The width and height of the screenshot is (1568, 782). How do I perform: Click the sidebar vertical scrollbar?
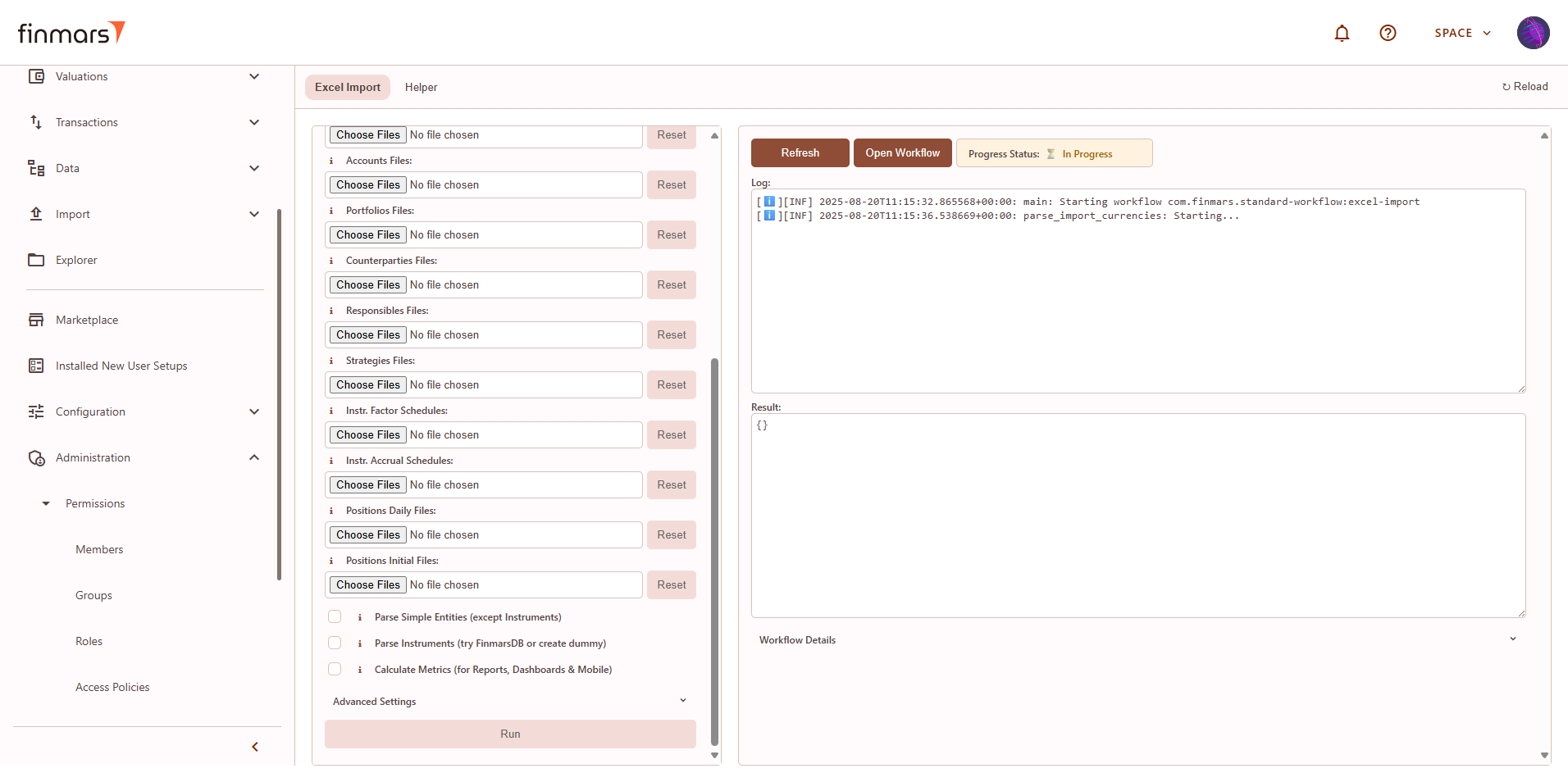coord(279,394)
